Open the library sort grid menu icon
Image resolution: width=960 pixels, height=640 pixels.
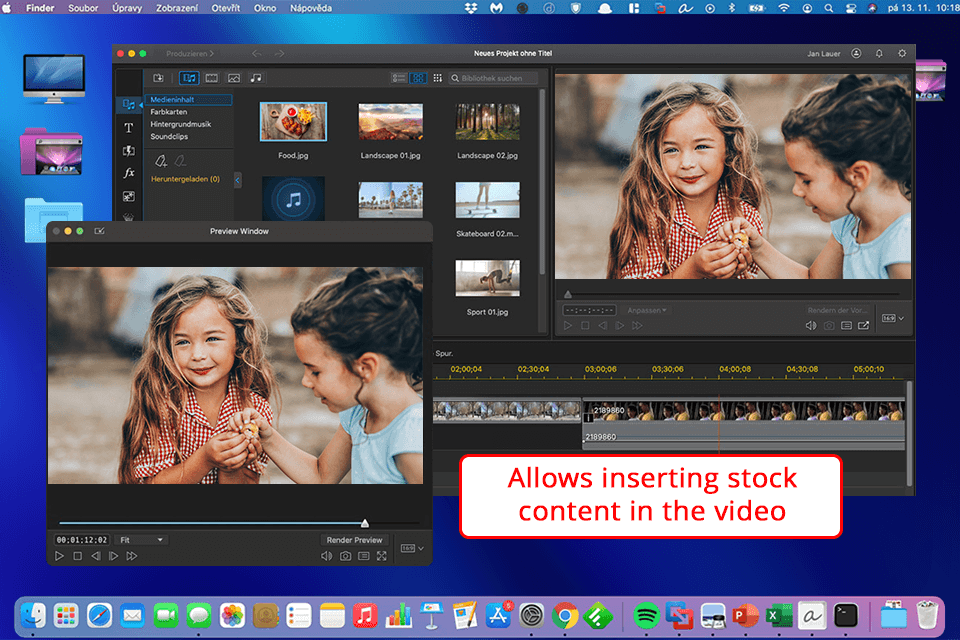pyautogui.click(x=437, y=78)
